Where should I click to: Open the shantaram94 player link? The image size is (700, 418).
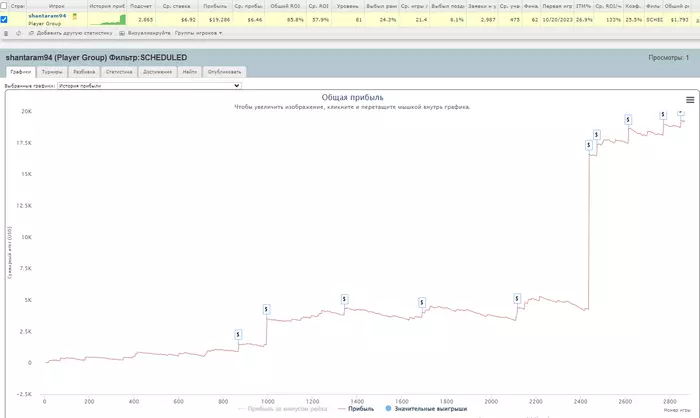(47, 16)
